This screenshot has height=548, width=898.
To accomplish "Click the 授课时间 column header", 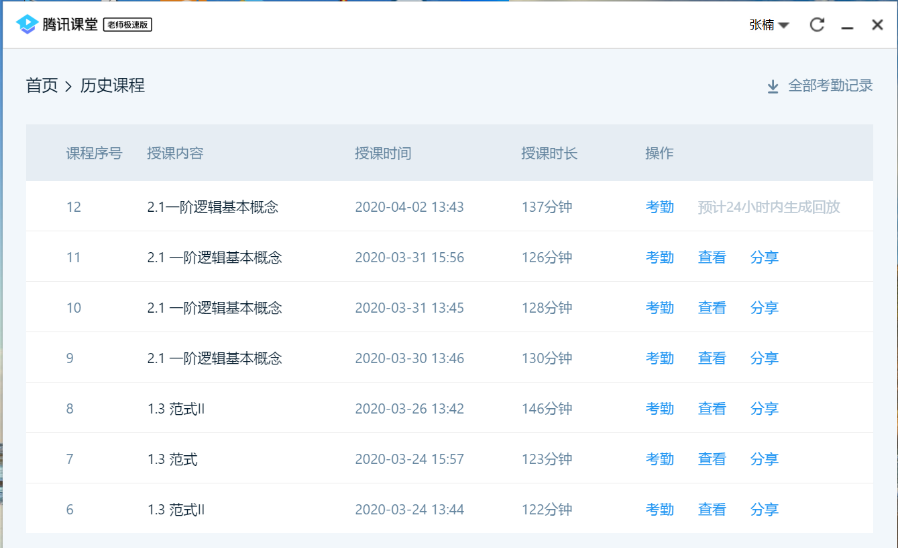I will (x=382, y=153).
